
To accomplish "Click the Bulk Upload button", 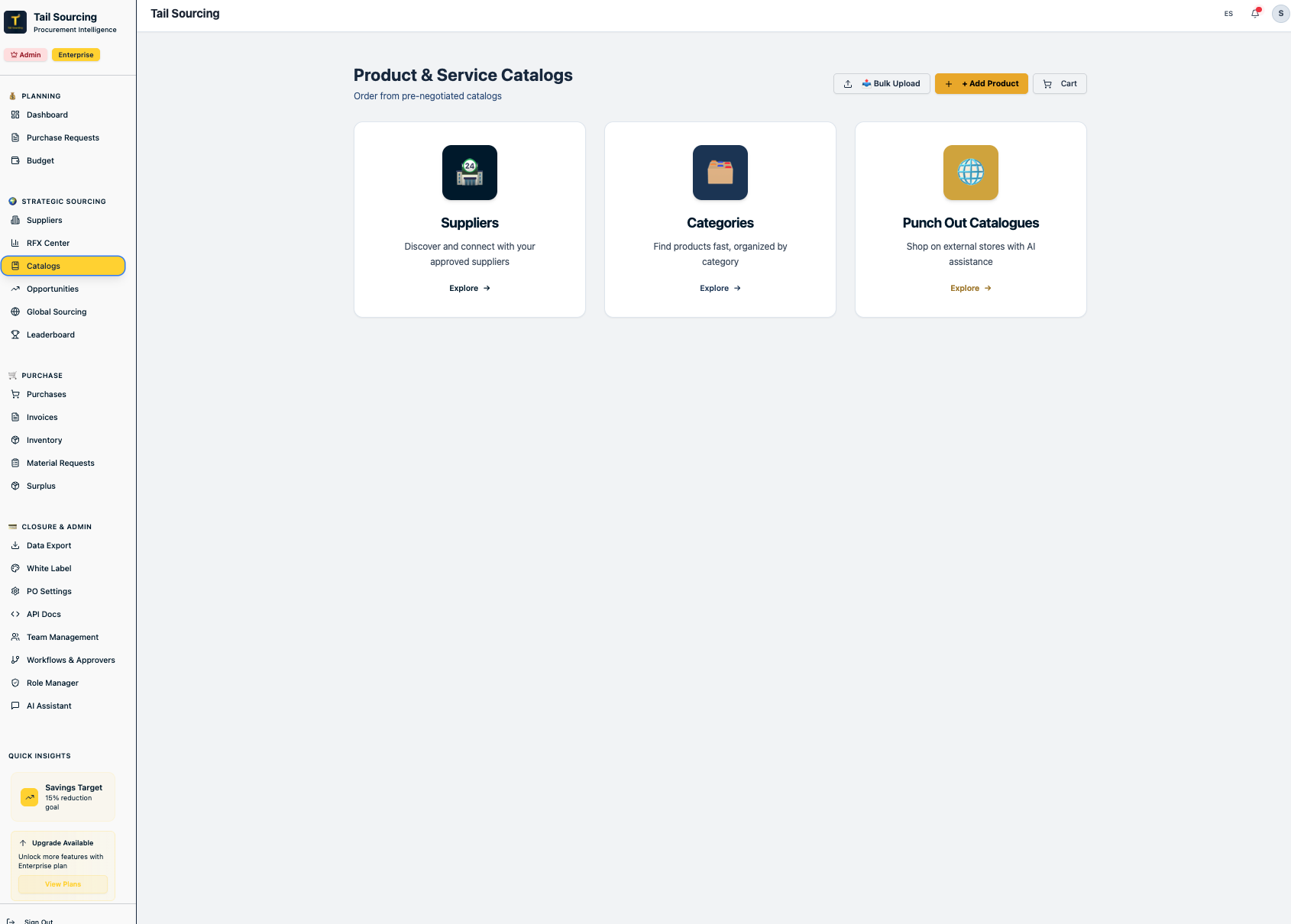I will click(x=882, y=84).
